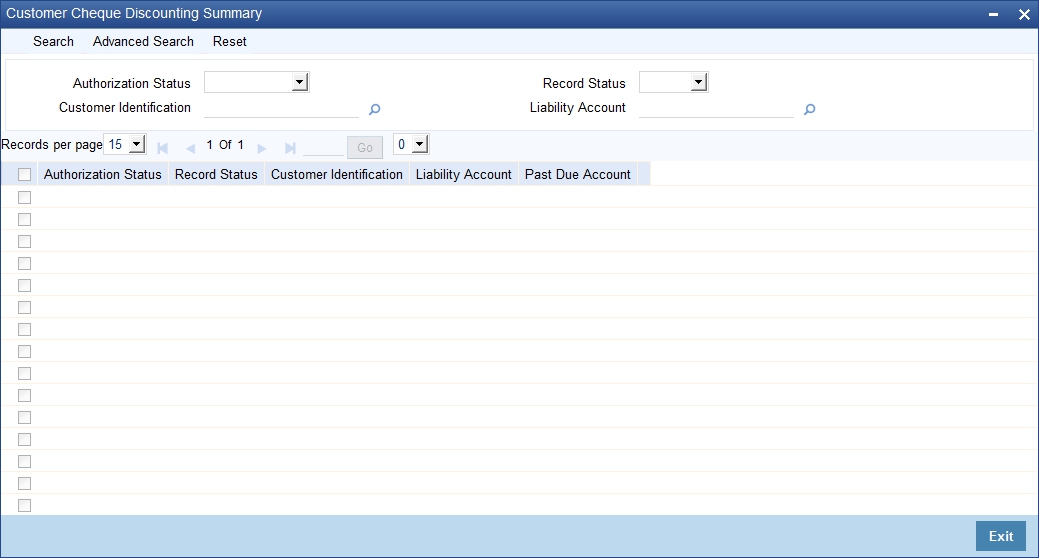Check the seventh row checkbox
Image resolution: width=1039 pixels, height=558 pixels.
pyautogui.click(x=25, y=329)
